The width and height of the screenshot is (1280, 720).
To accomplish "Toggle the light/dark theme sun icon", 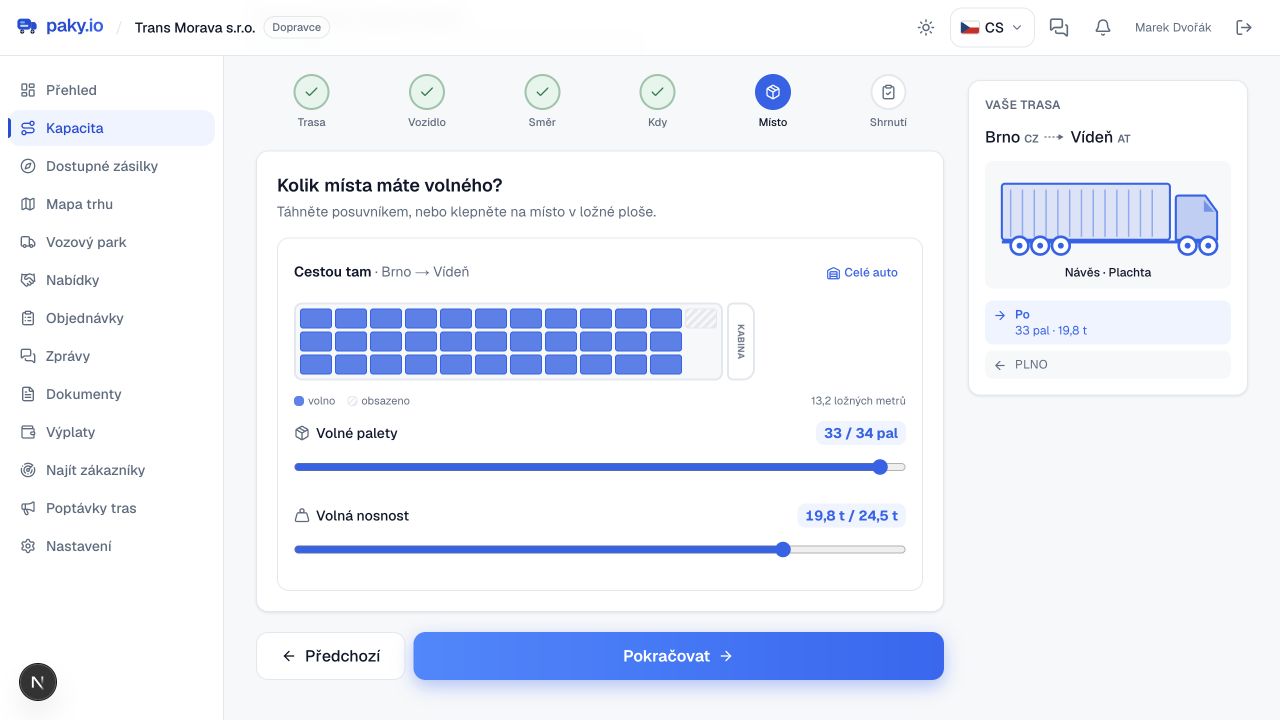I will point(926,28).
